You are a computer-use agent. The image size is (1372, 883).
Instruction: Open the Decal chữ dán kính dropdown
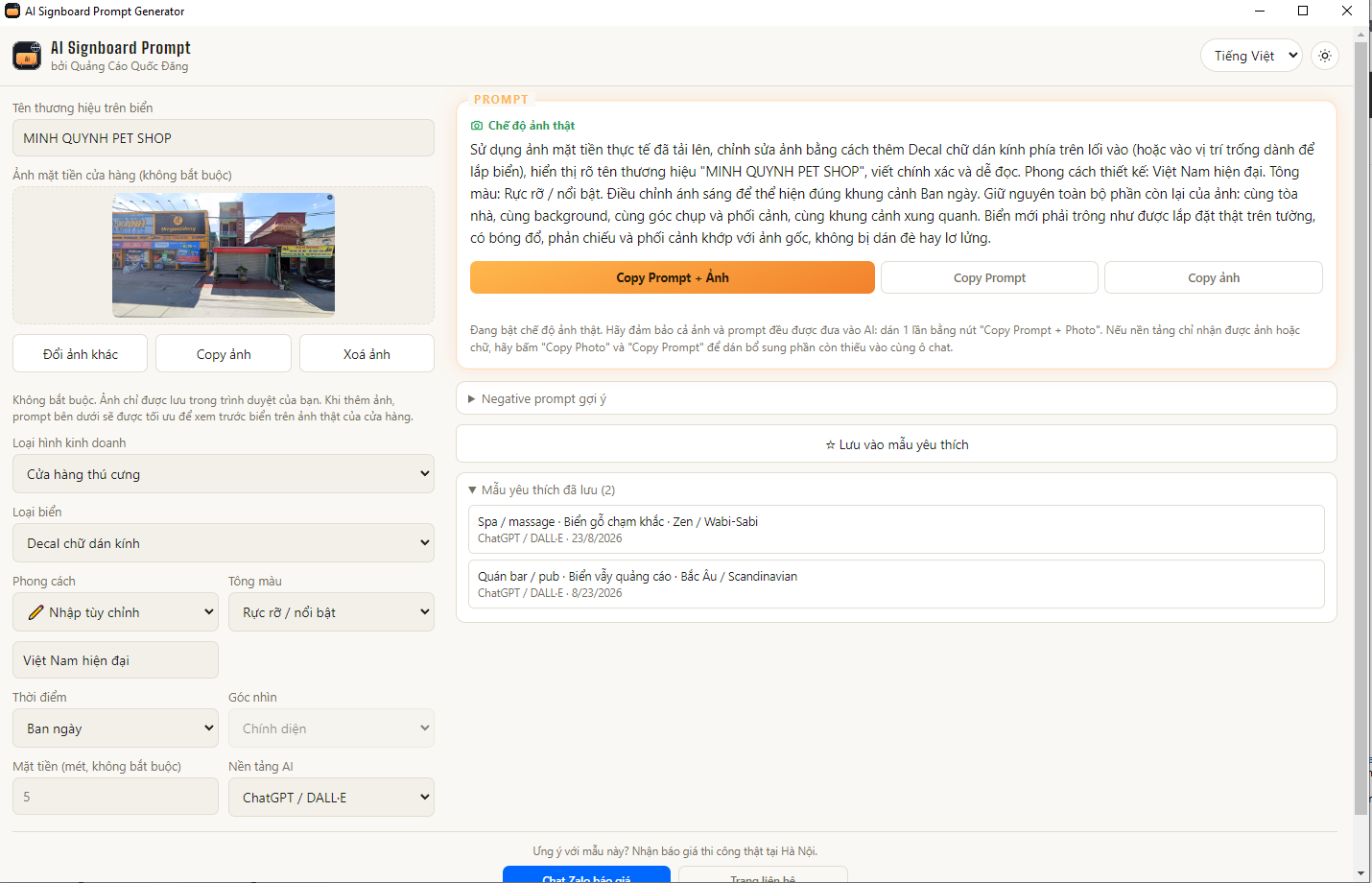[224, 543]
